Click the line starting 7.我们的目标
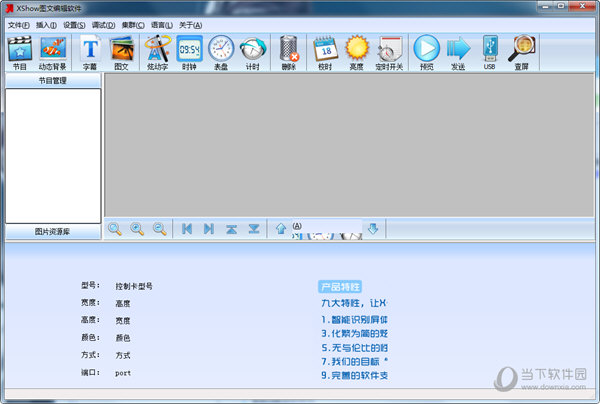This screenshot has height=404, width=600. pyautogui.click(x=354, y=361)
